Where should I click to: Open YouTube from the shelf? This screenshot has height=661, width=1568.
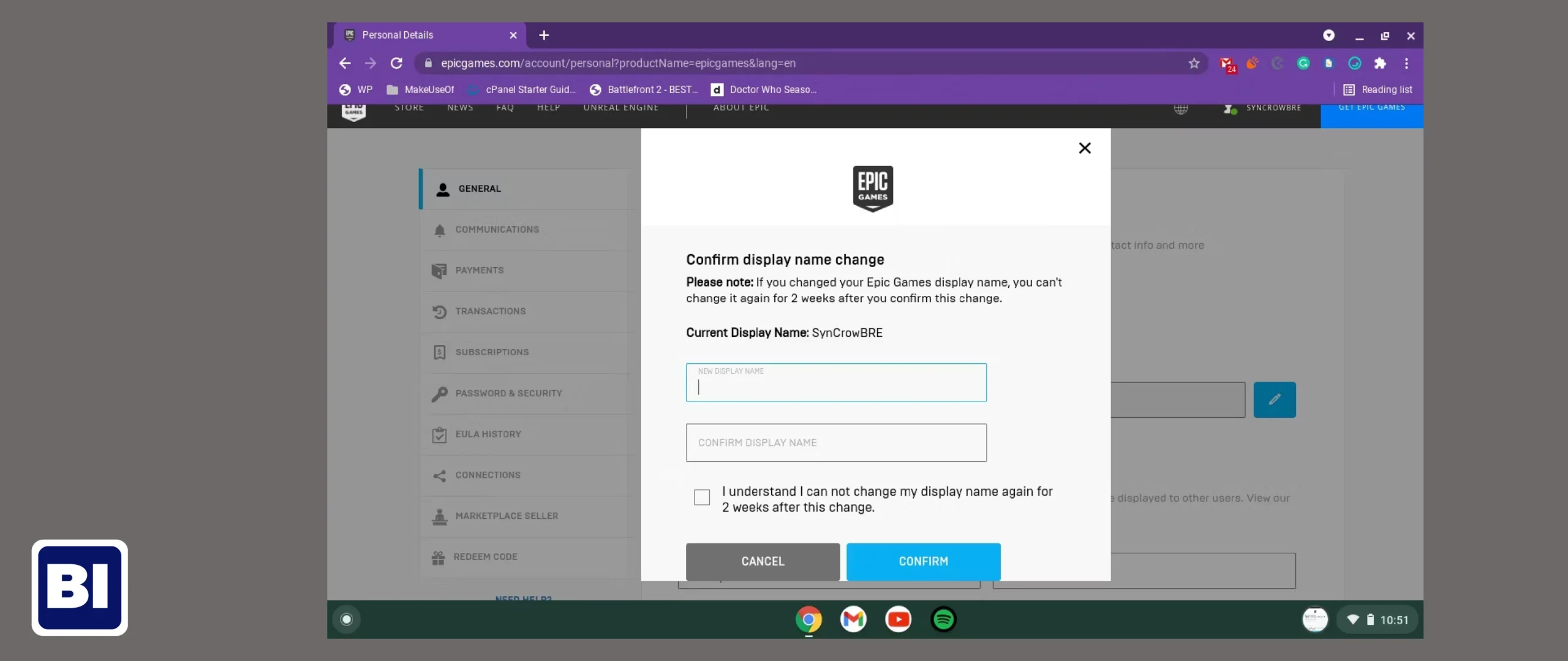898,619
